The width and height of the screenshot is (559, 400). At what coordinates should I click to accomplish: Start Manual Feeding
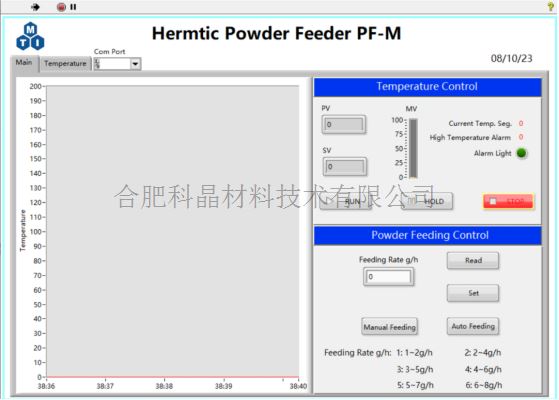click(x=389, y=327)
